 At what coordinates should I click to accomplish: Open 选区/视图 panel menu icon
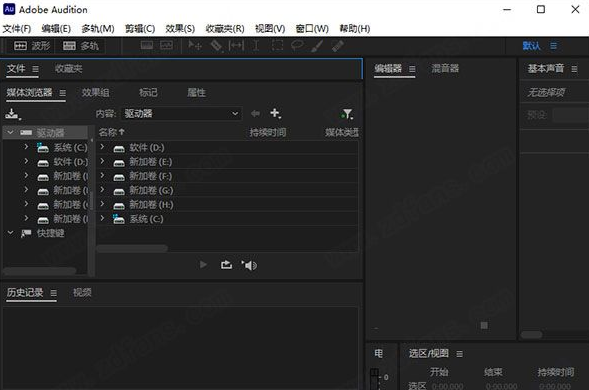click(x=459, y=354)
